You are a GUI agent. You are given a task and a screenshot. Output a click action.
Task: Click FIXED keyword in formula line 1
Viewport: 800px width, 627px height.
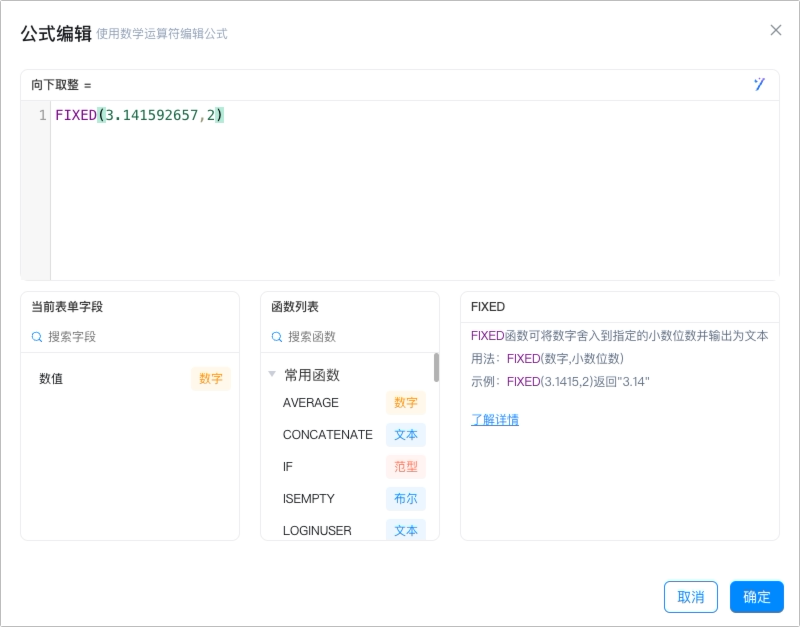(x=76, y=115)
